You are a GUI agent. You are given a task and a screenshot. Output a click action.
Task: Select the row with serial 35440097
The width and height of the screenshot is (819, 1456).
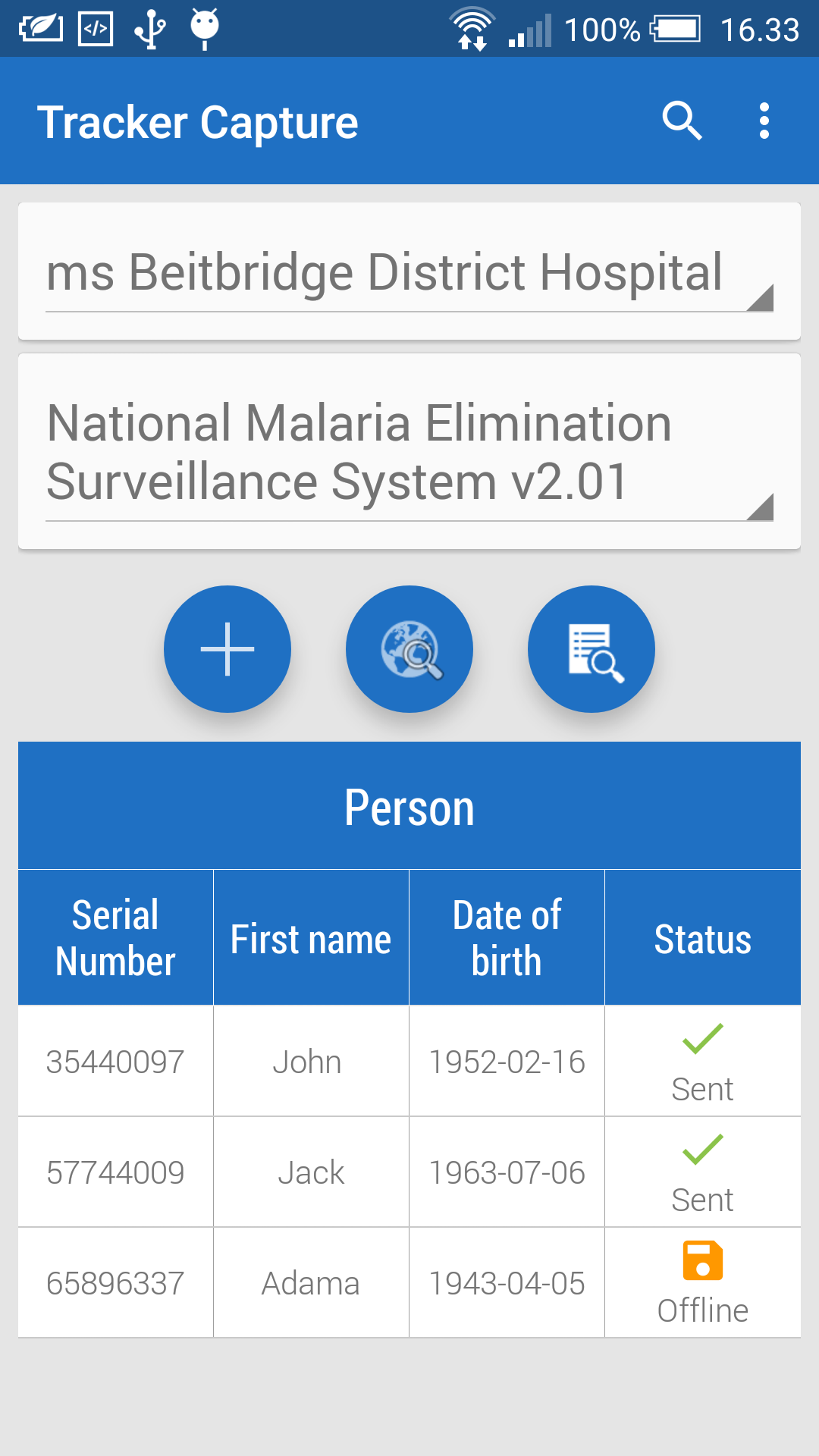point(115,1062)
